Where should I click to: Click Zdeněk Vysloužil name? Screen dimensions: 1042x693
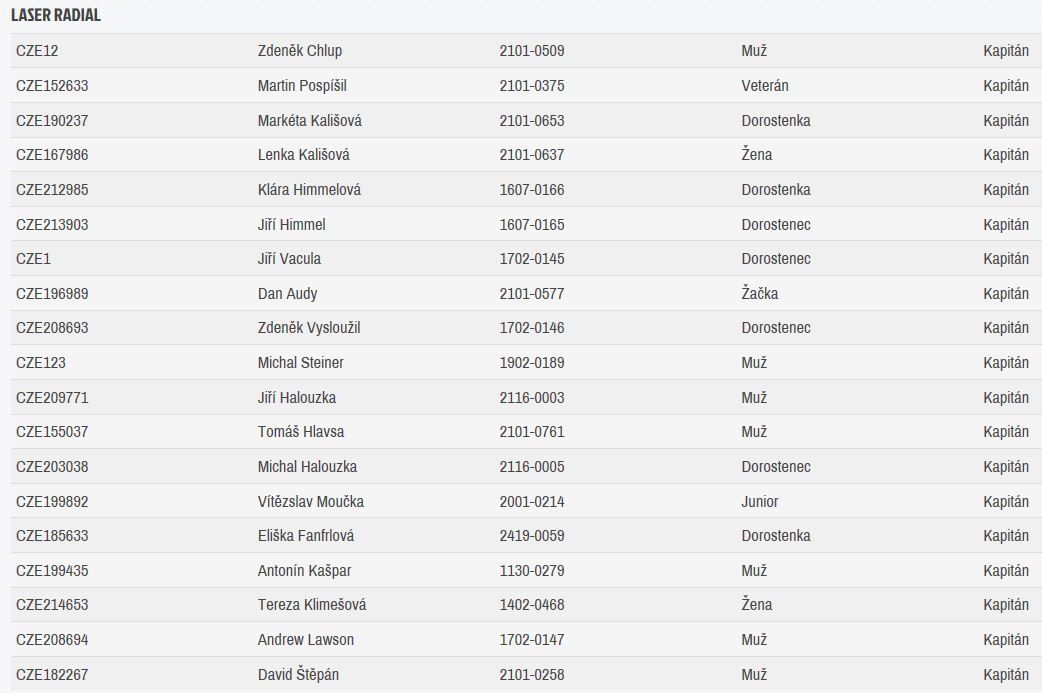tap(309, 328)
